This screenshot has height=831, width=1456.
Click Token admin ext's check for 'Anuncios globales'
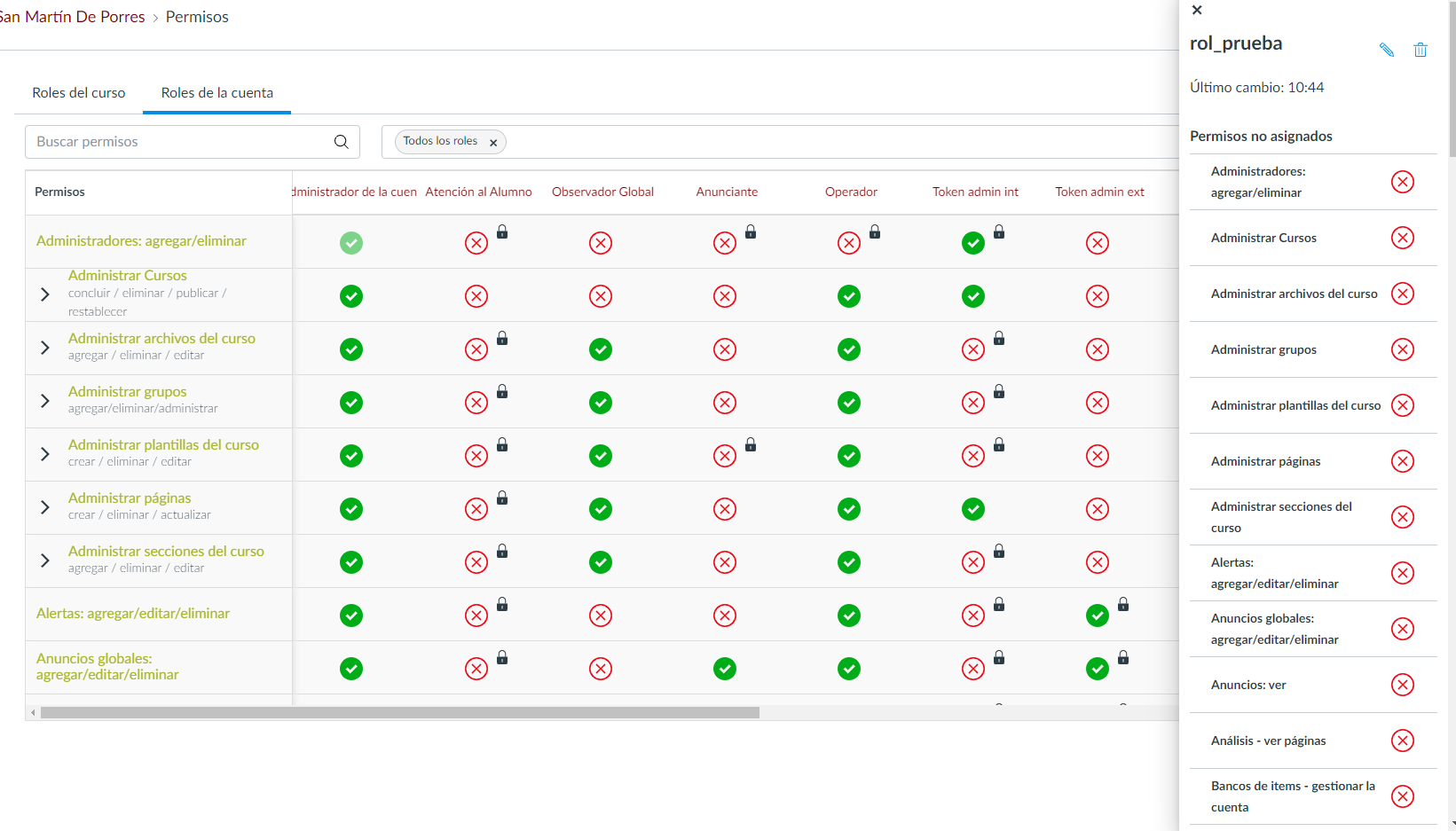tap(1098, 669)
